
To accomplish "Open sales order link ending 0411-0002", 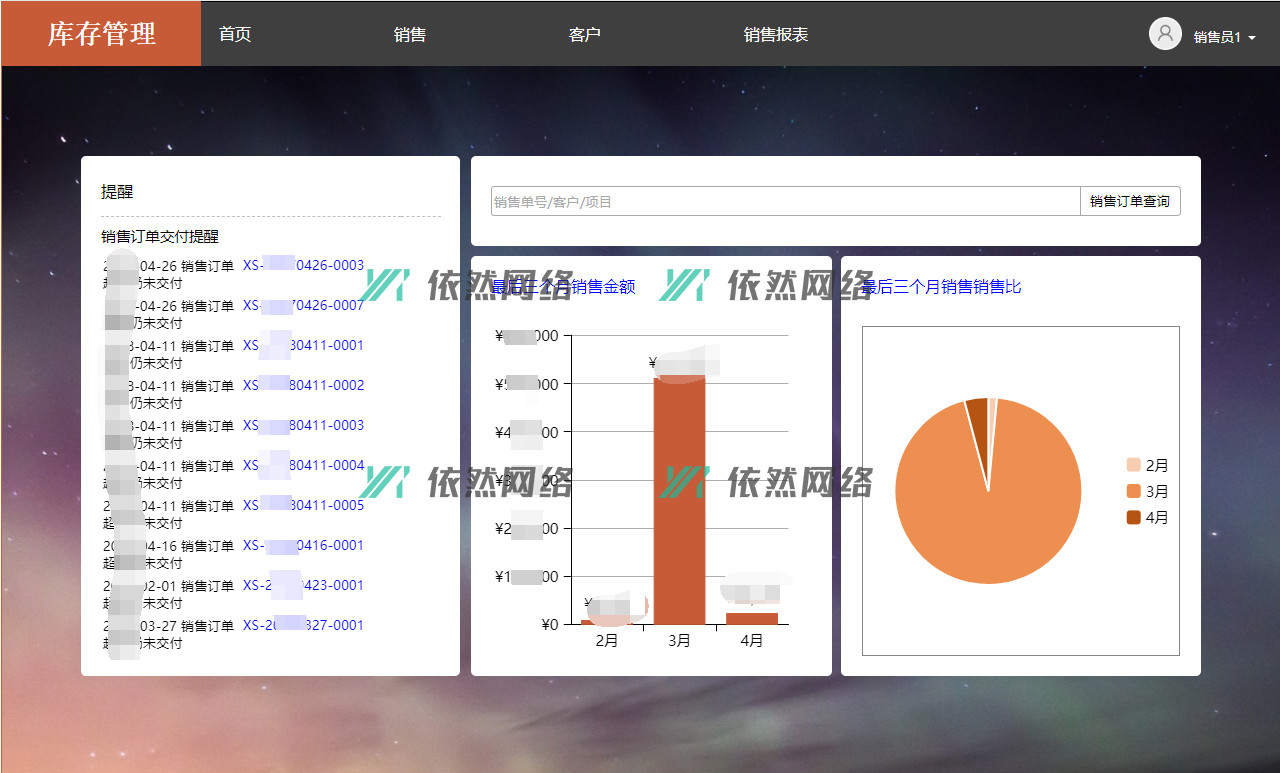I will pos(303,385).
